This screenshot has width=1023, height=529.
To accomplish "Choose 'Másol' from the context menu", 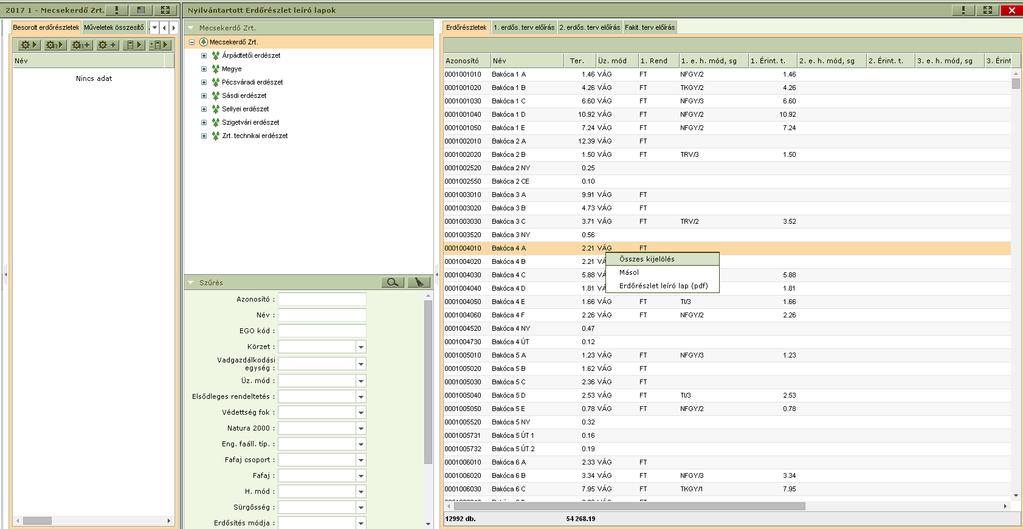I will tap(663, 272).
